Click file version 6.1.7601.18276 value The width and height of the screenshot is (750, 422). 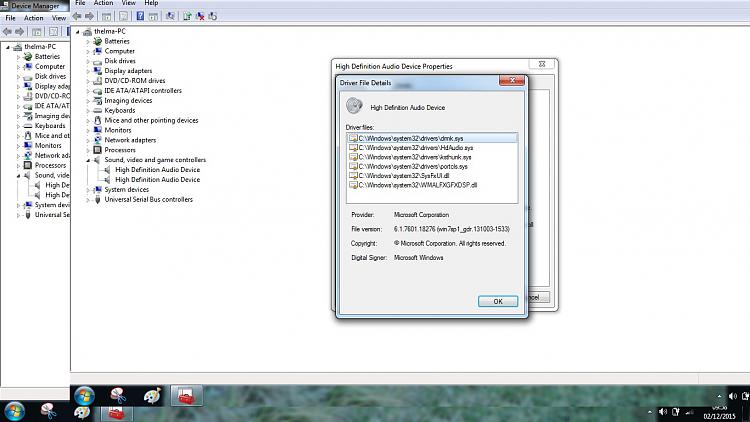coord(452,229)
